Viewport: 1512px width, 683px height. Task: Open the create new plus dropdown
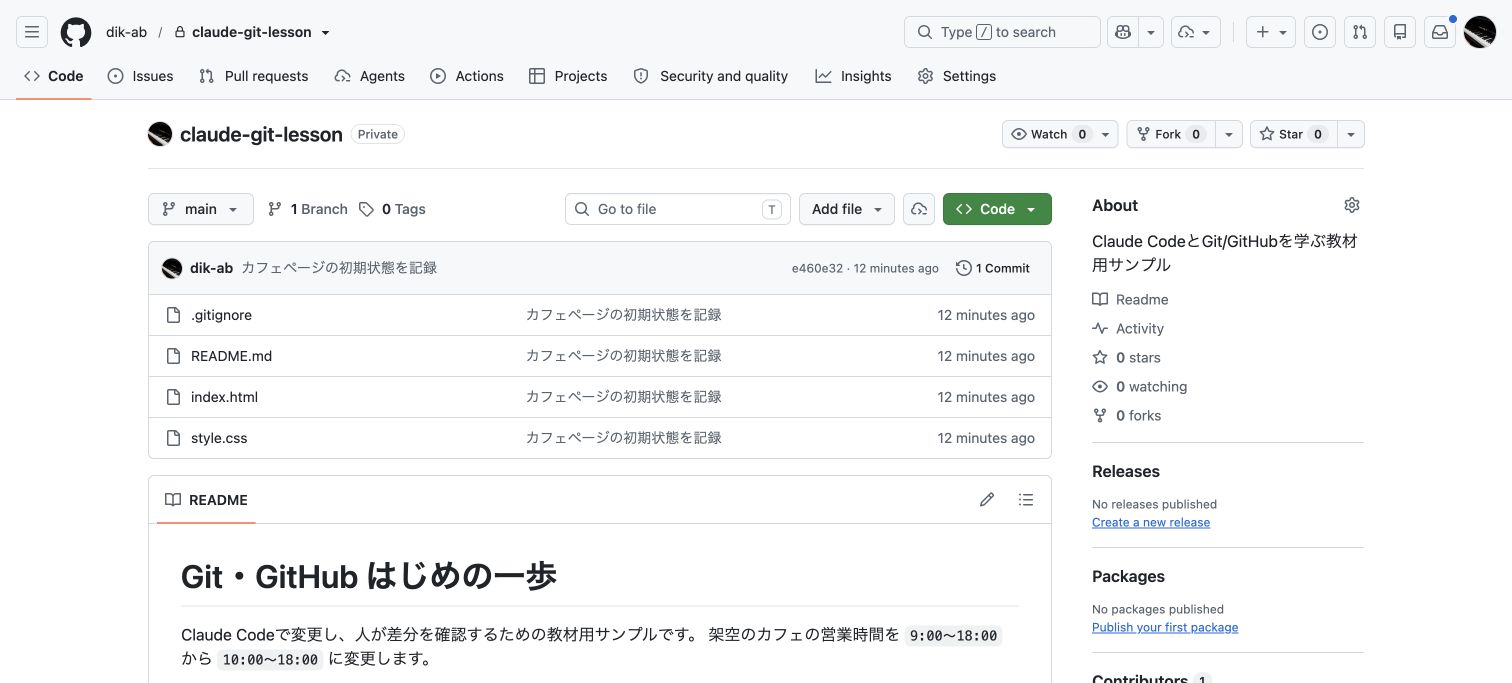point(1271,32)
